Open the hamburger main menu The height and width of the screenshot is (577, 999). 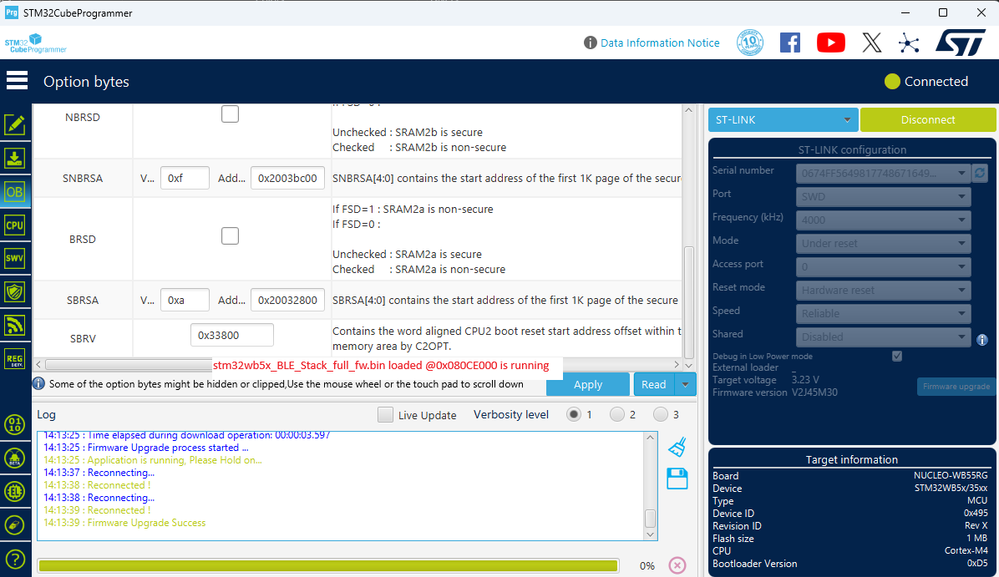click(x=17, y=81)
